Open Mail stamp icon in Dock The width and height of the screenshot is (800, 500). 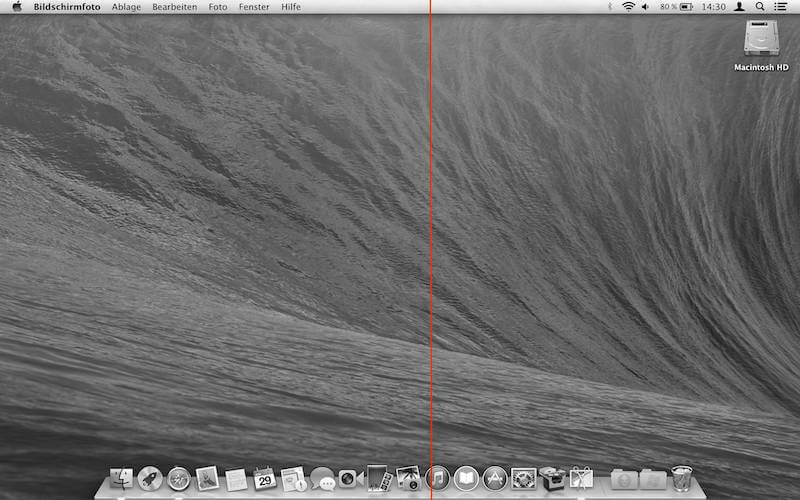click(207, 479)
